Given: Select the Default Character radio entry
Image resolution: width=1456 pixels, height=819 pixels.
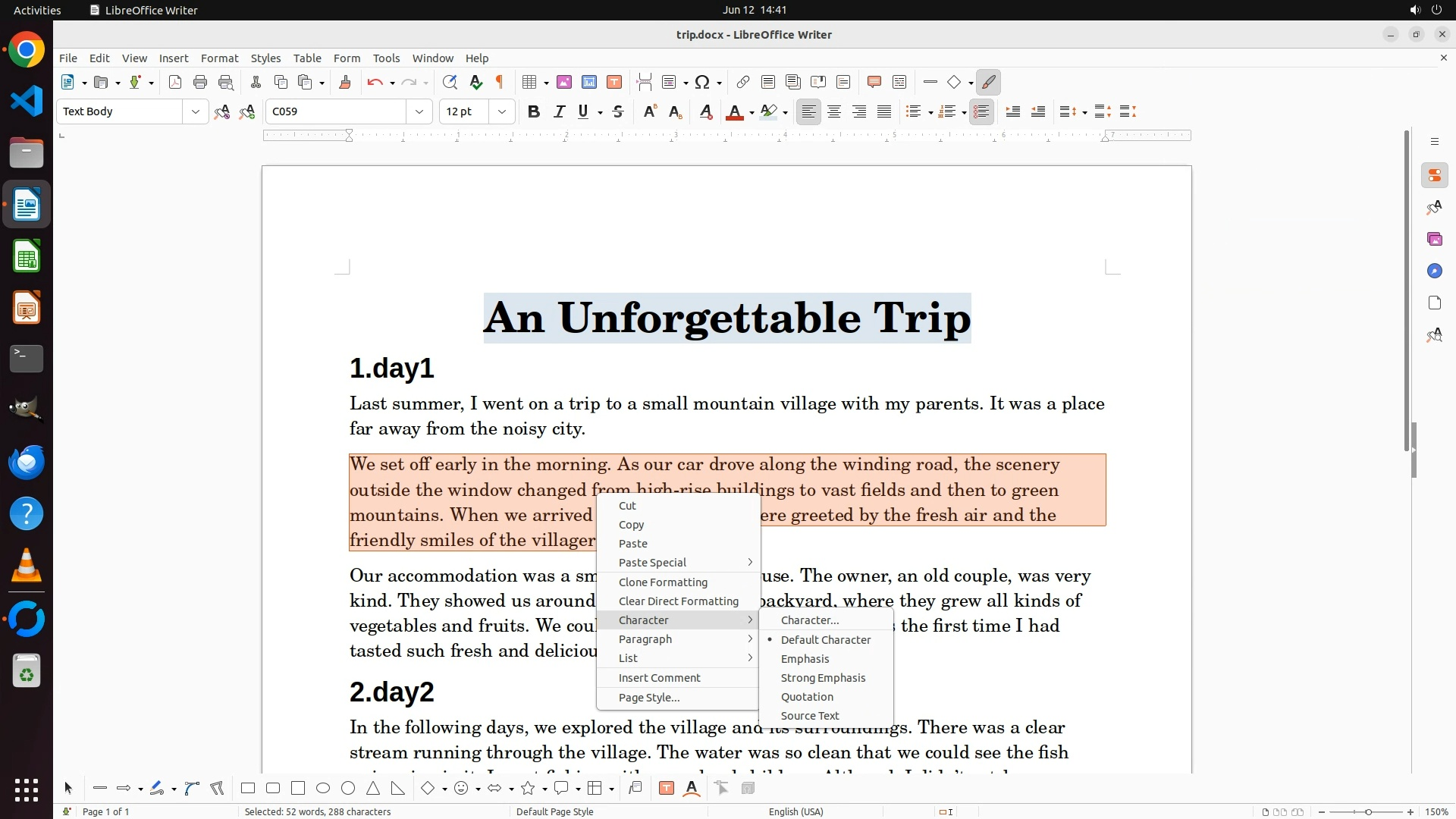Looking at the screenshot, I should point(825,640).
